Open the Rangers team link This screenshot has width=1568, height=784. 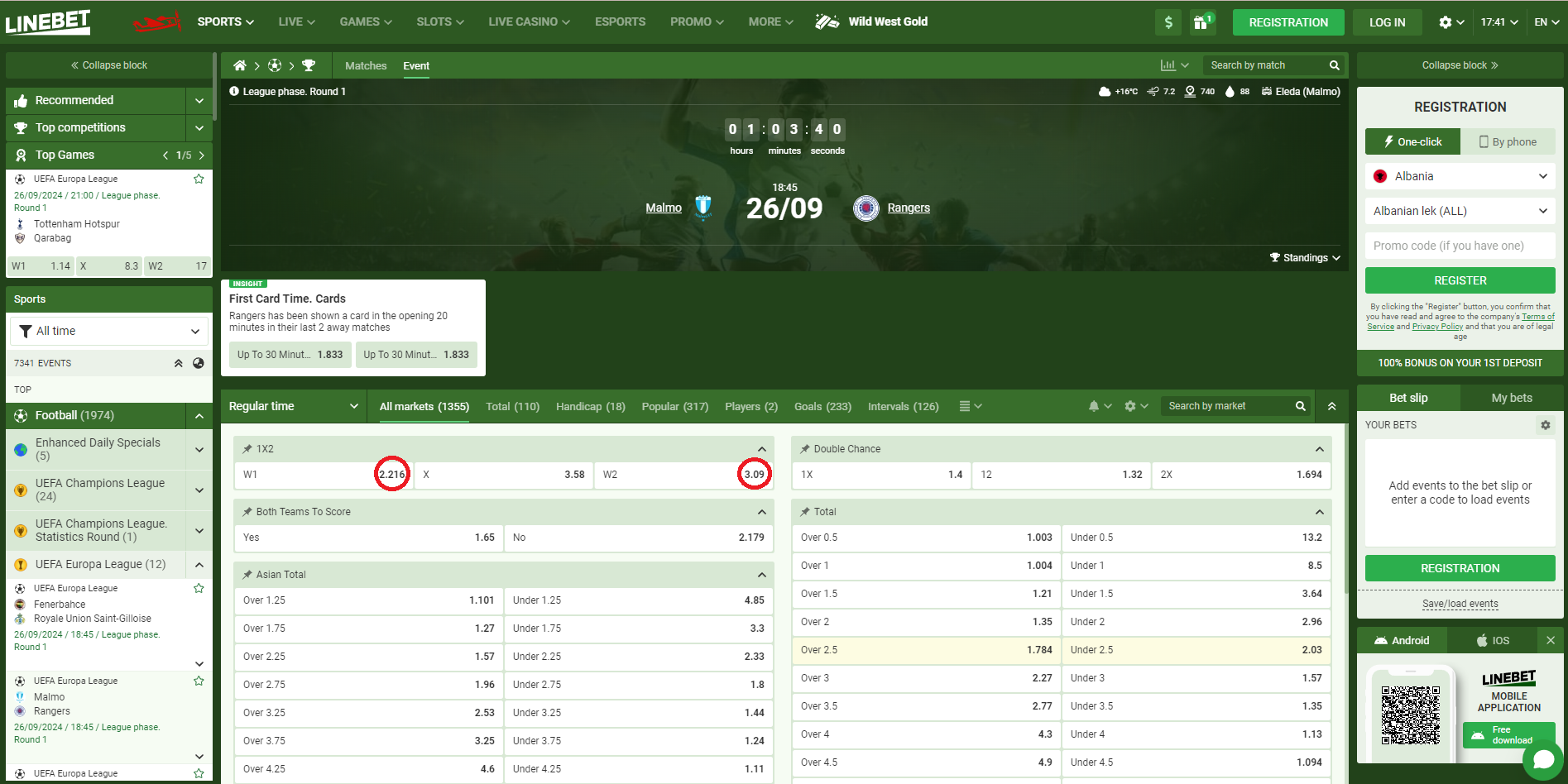909,208
